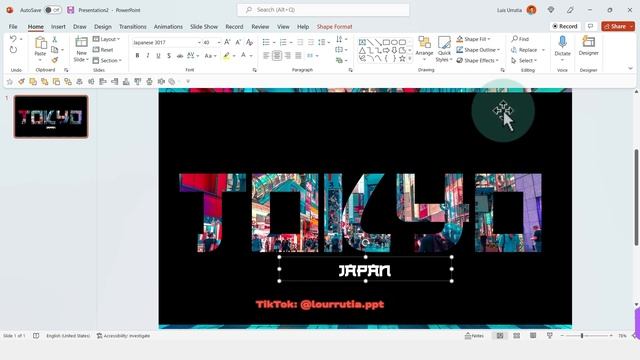Click the star shape in gallery

402,59
